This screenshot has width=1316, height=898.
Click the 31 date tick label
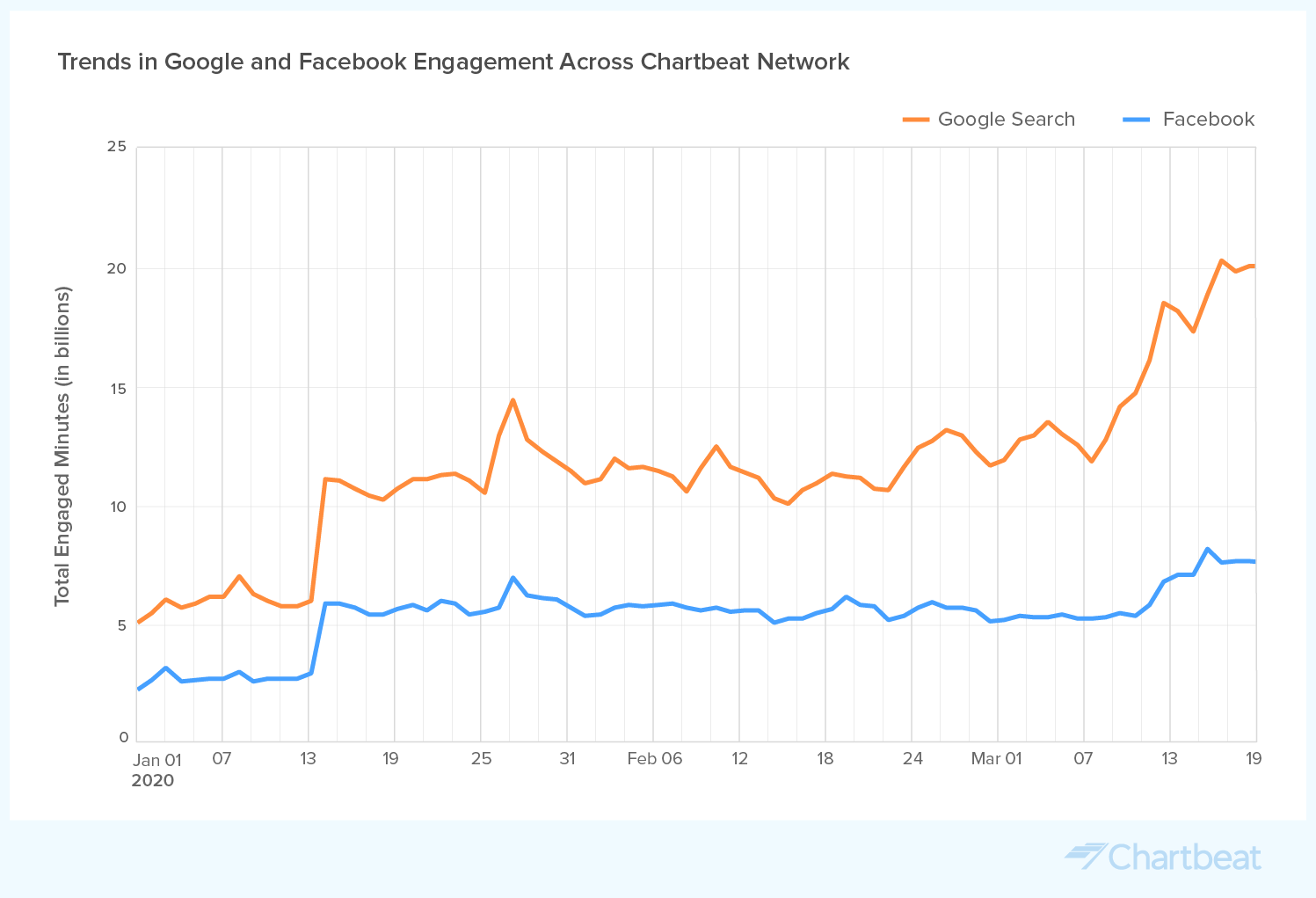tap(567, 758)
